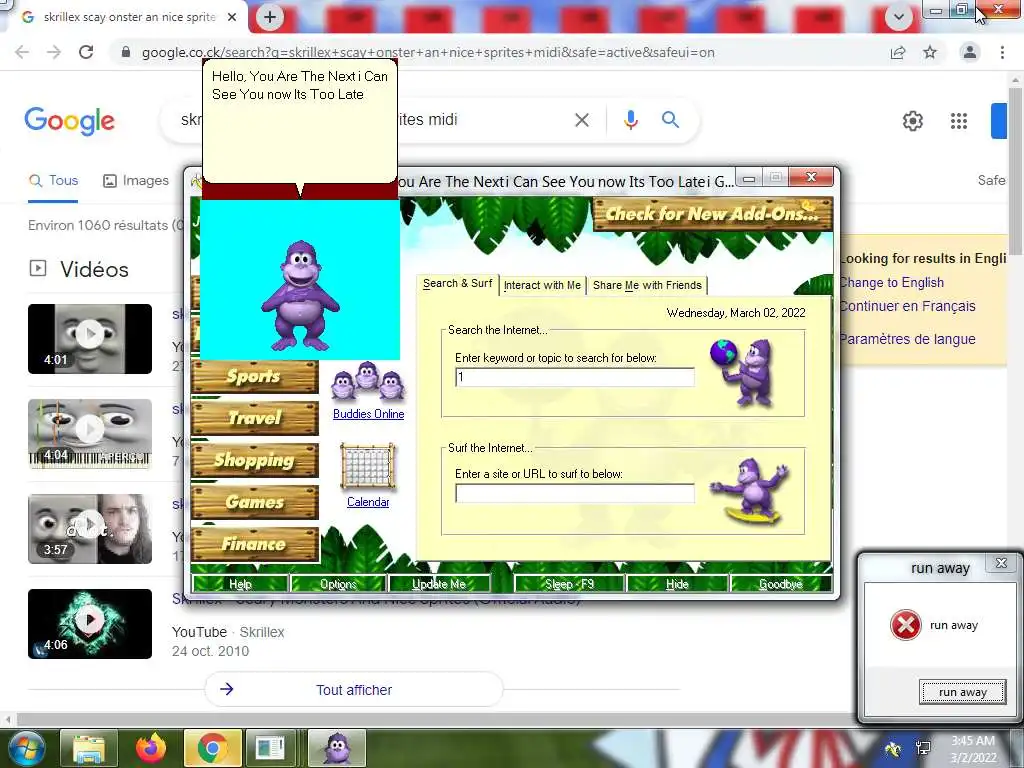Switch to Interact with Me tab
This screenshot has height=768, width=1024.
pyautogui.click(x=542, y=285)
